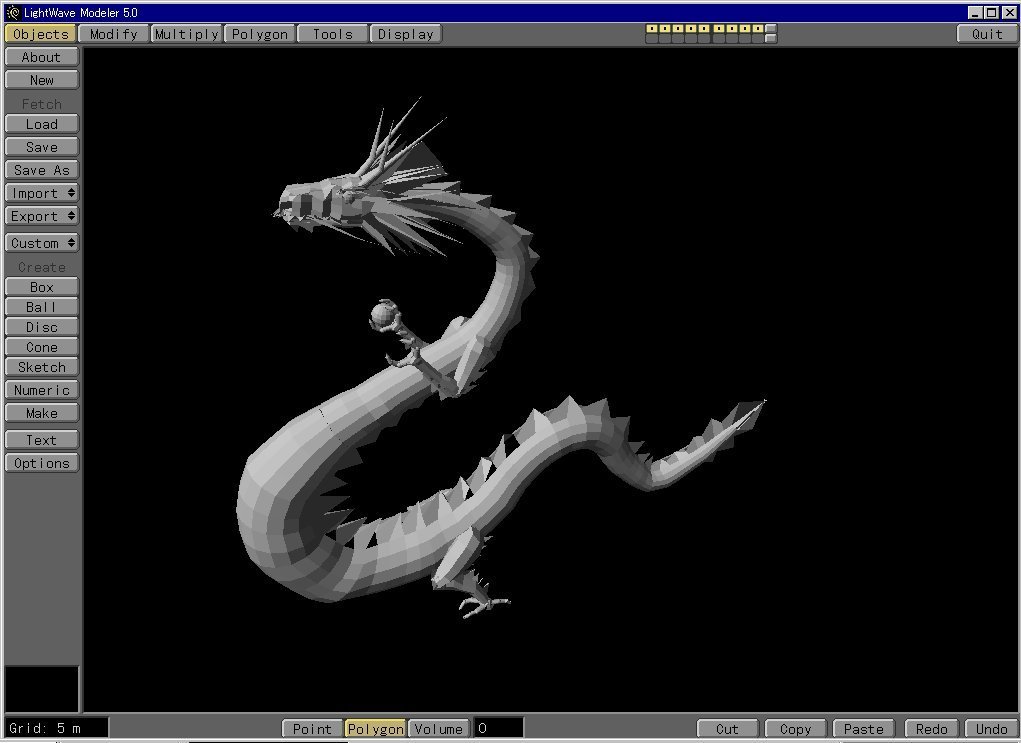
Task: Switch to Volume selection mode
Action: click(438, 729)
